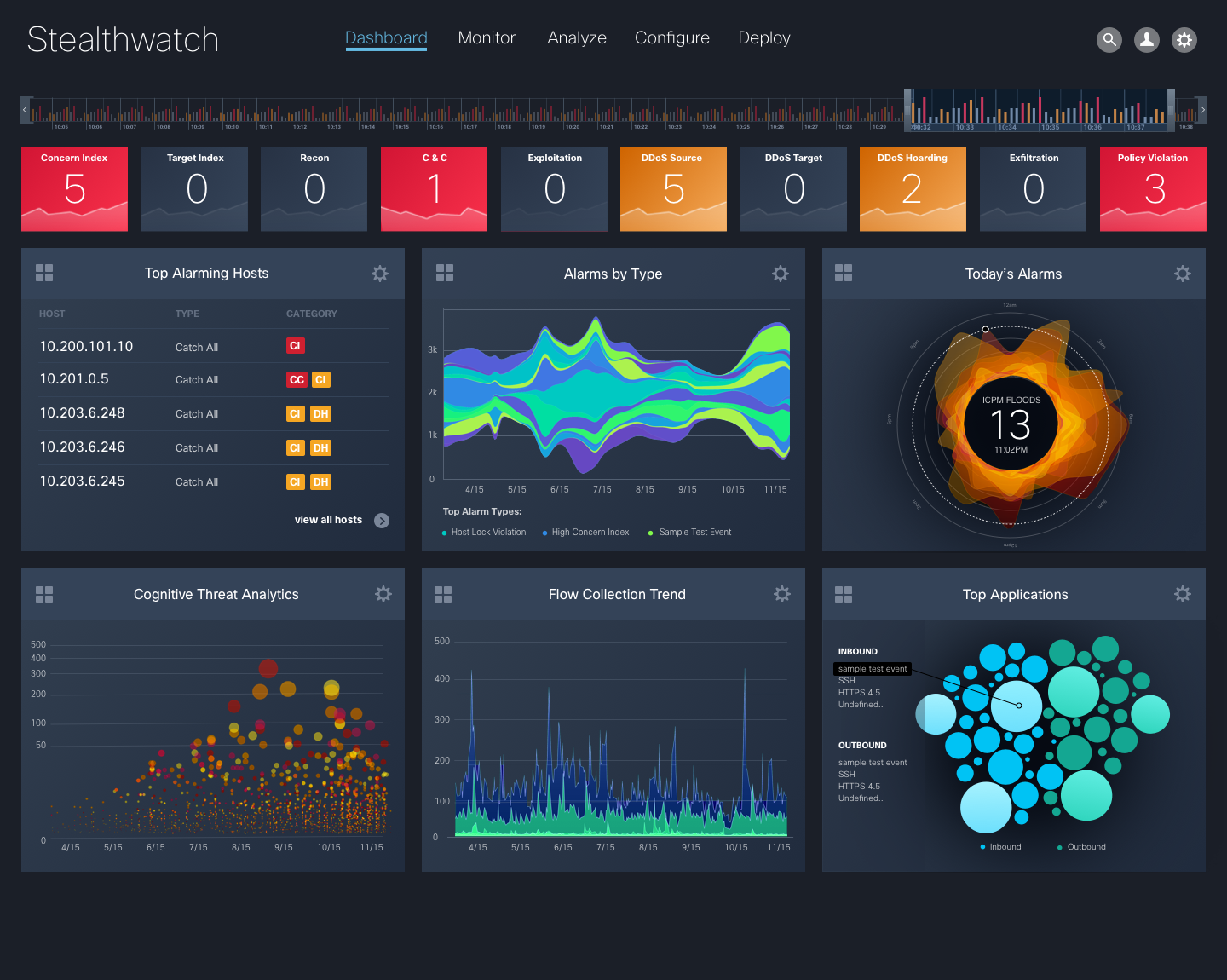Click the 10:05 marker on the timeline
The width and height of the screenshot is (1227, 980).
61,127
